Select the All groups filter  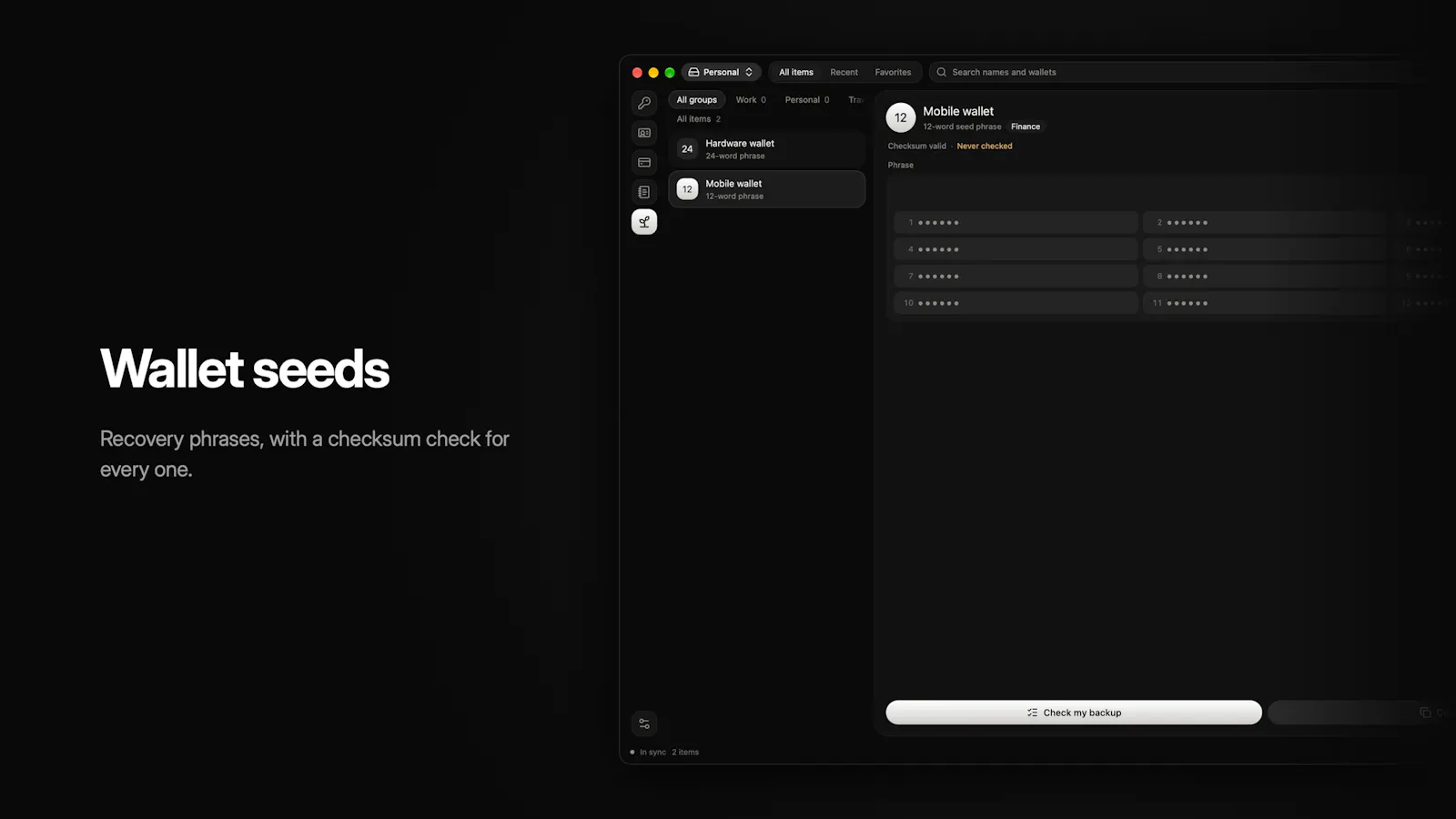697,100
